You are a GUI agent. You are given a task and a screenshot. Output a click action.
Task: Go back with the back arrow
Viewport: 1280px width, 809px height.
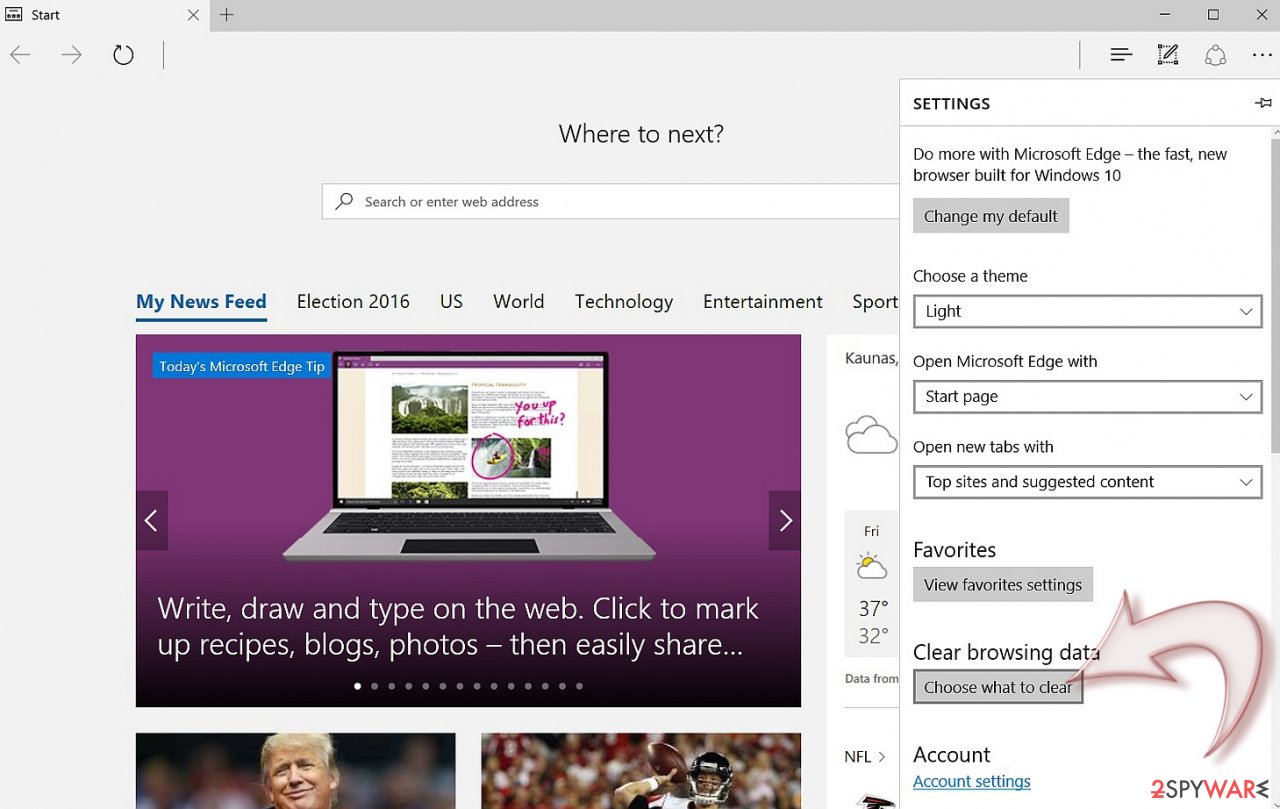[x=20, y=55]
